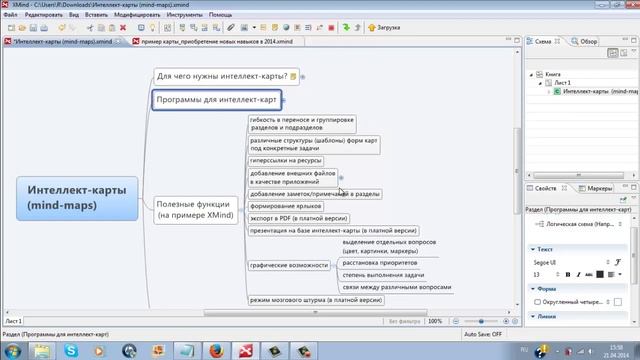Screen dimensions: 640x360
Task: Click the light bulb brainstorm icon
Action: 152,28
